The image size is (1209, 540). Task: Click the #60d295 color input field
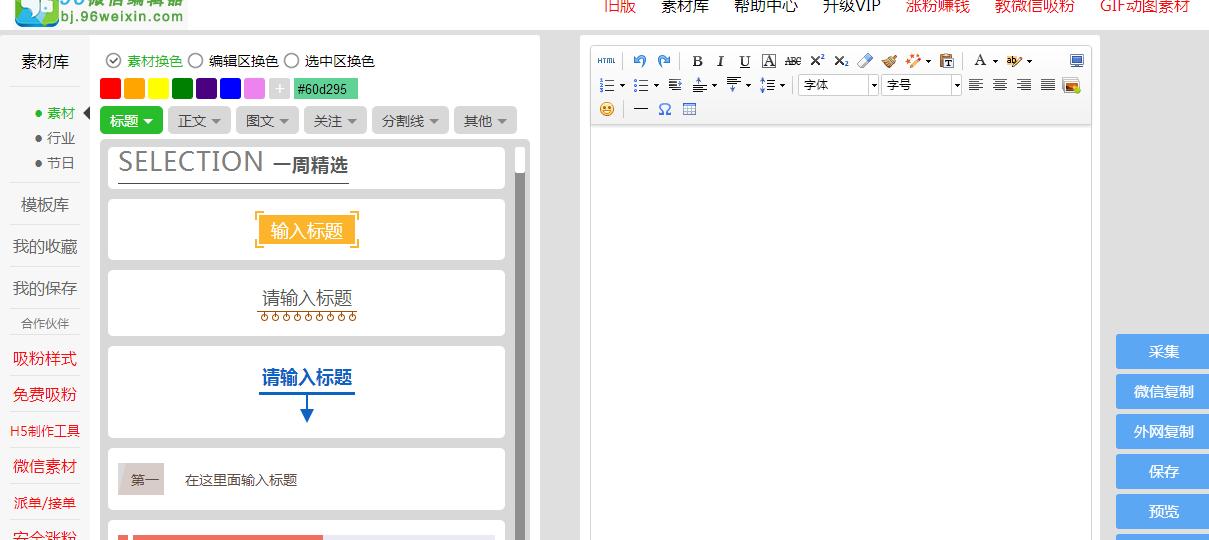[x=326, y=89]
